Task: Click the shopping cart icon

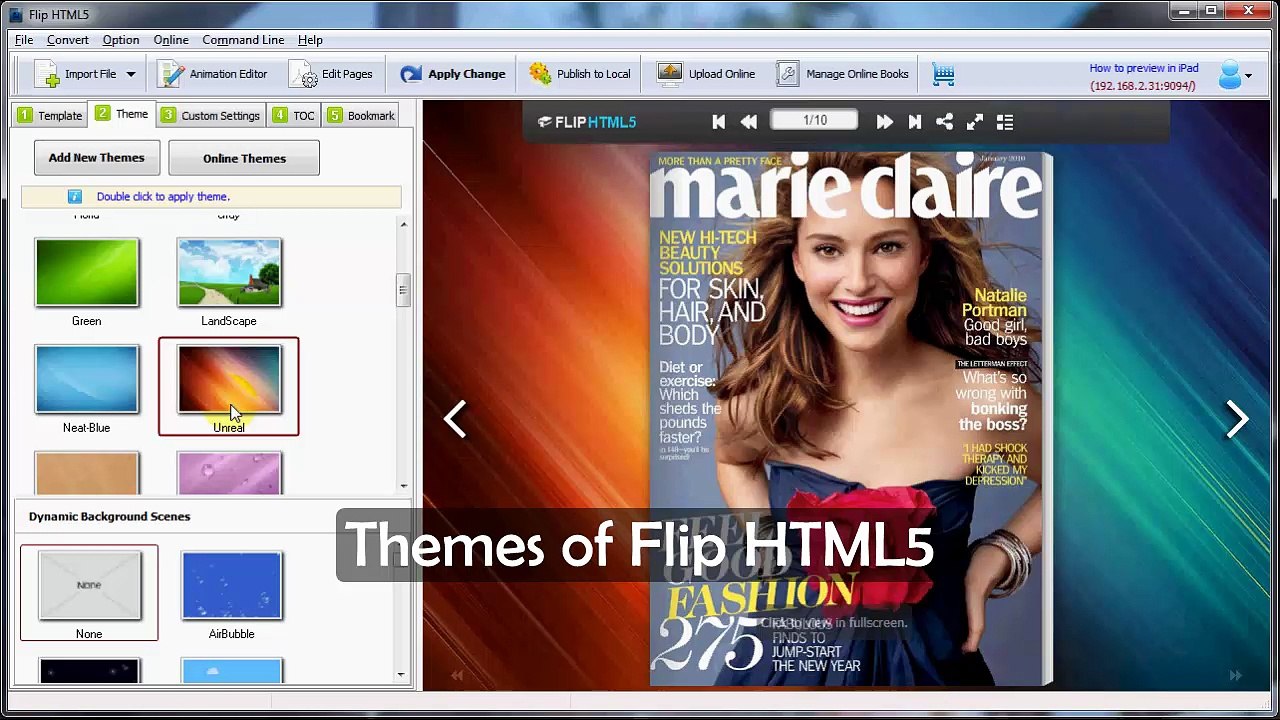Action: click(x=943, y=74)
